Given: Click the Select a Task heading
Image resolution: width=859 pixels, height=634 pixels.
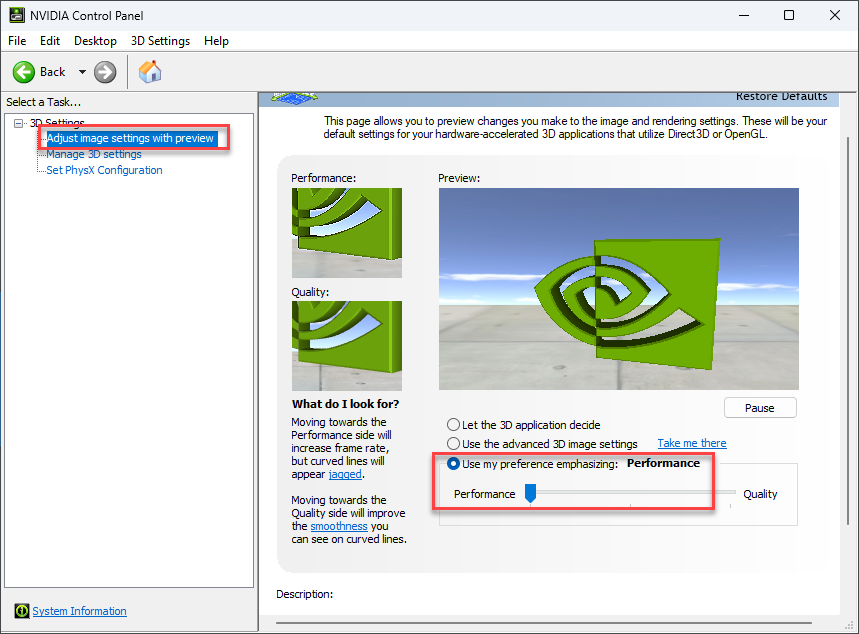Looking at the screenshot, I should click(44, 102).
